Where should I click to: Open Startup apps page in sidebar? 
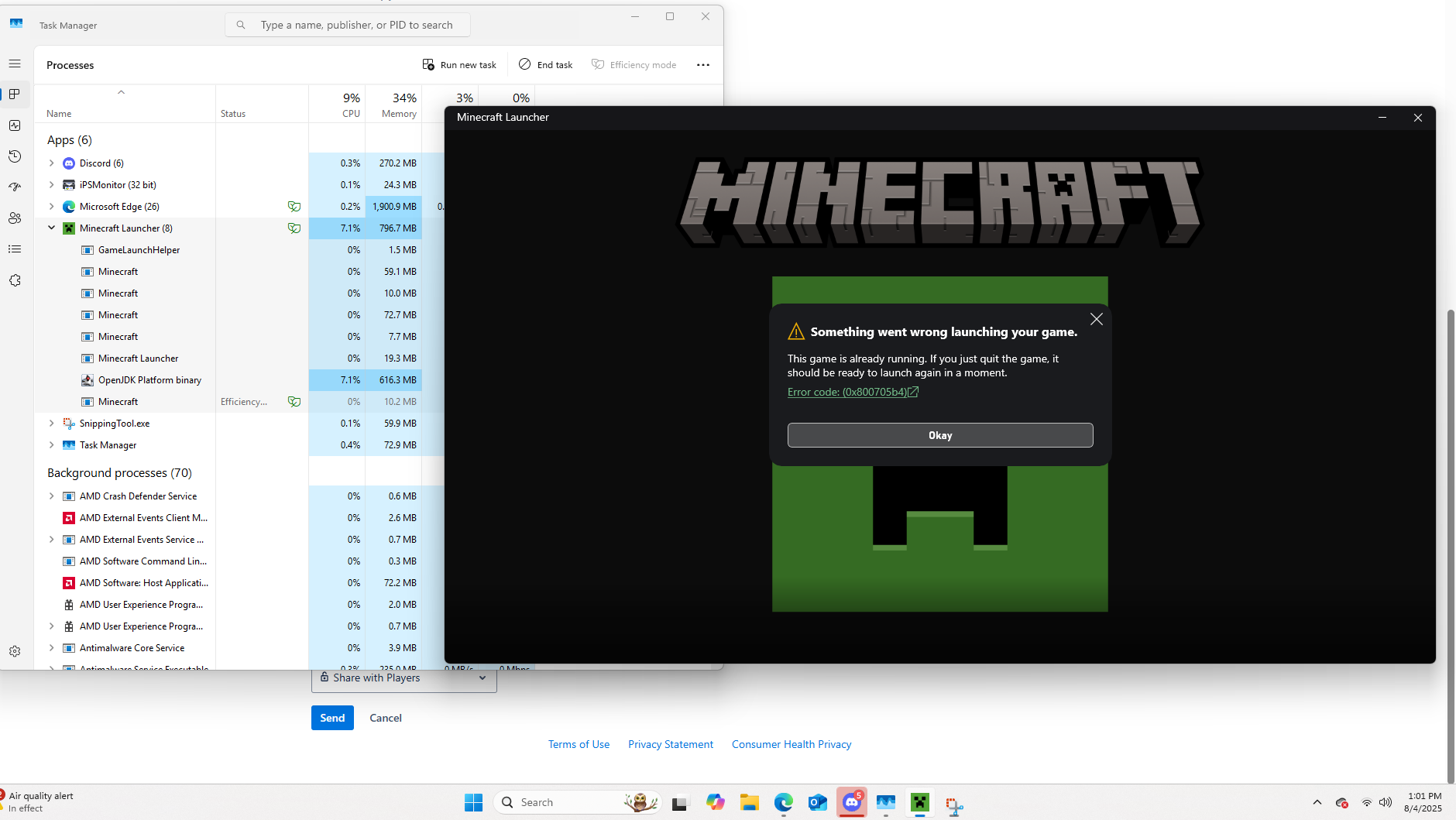[x=15, y=187]
